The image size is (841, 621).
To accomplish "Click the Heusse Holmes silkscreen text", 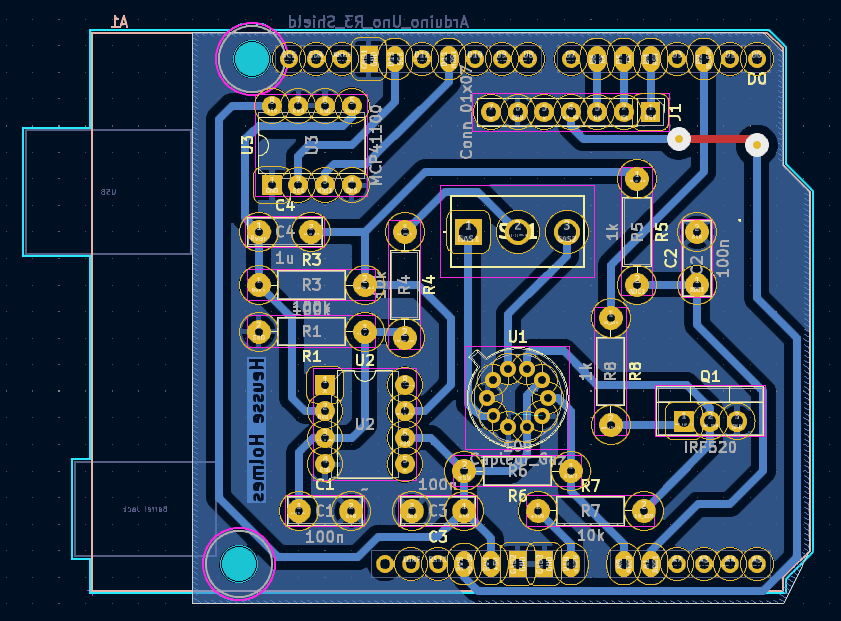I will click(x=258, y=430).
